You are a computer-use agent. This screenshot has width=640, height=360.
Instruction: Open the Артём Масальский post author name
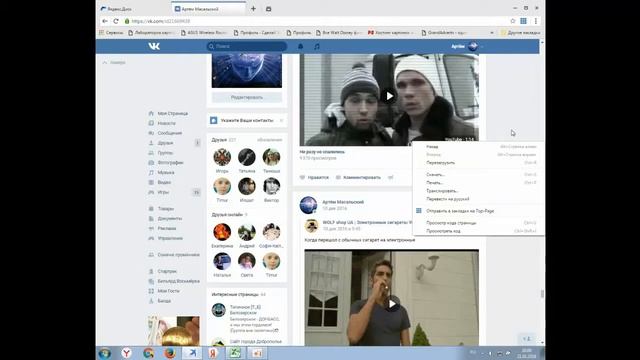(343, 202)
